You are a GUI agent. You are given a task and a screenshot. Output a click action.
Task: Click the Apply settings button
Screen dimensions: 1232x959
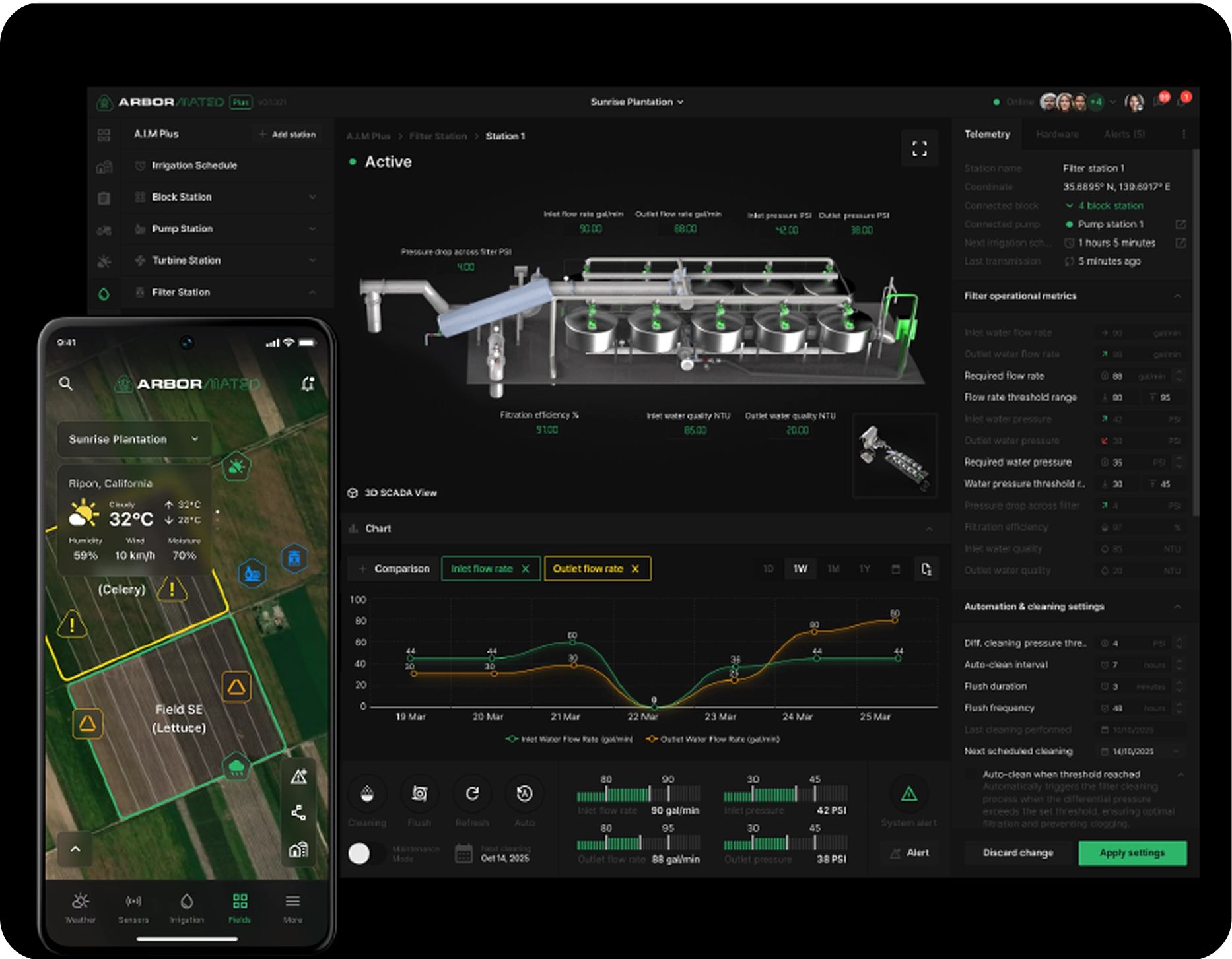1132,853
